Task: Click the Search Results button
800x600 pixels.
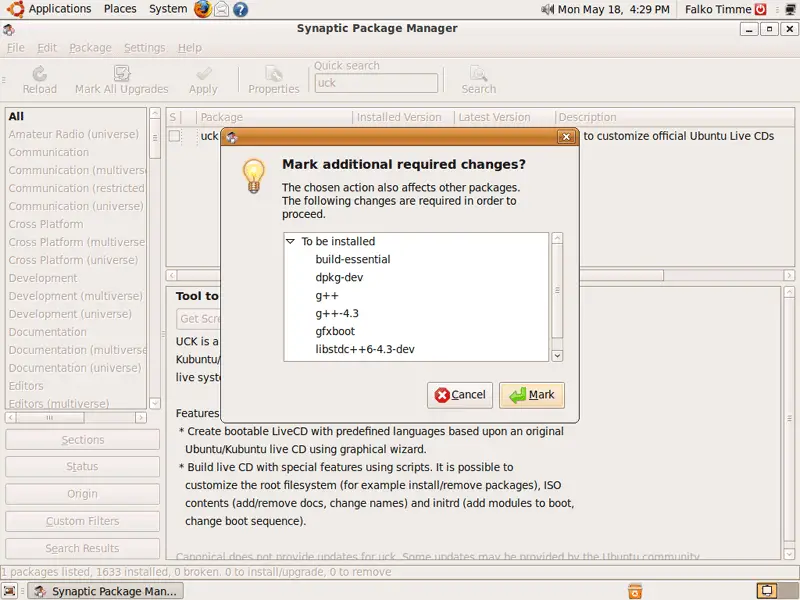Action: 83,548
